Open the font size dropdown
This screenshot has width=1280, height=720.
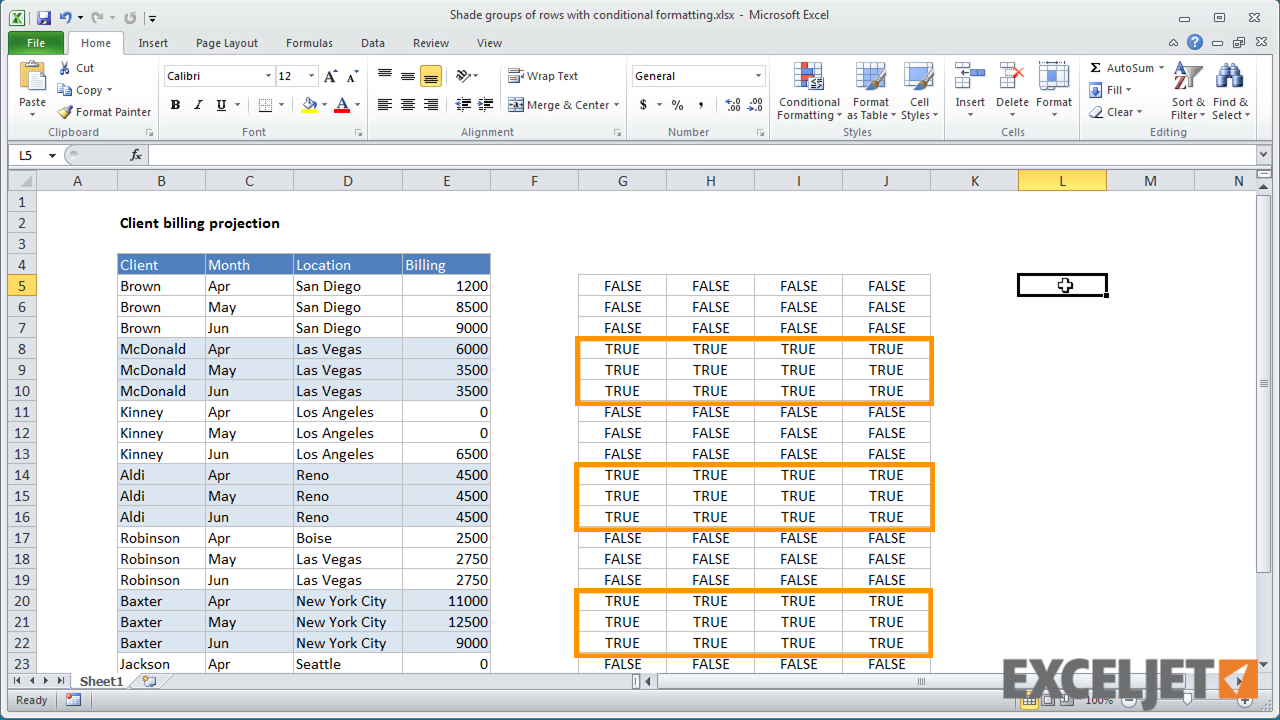pos(312,76)
